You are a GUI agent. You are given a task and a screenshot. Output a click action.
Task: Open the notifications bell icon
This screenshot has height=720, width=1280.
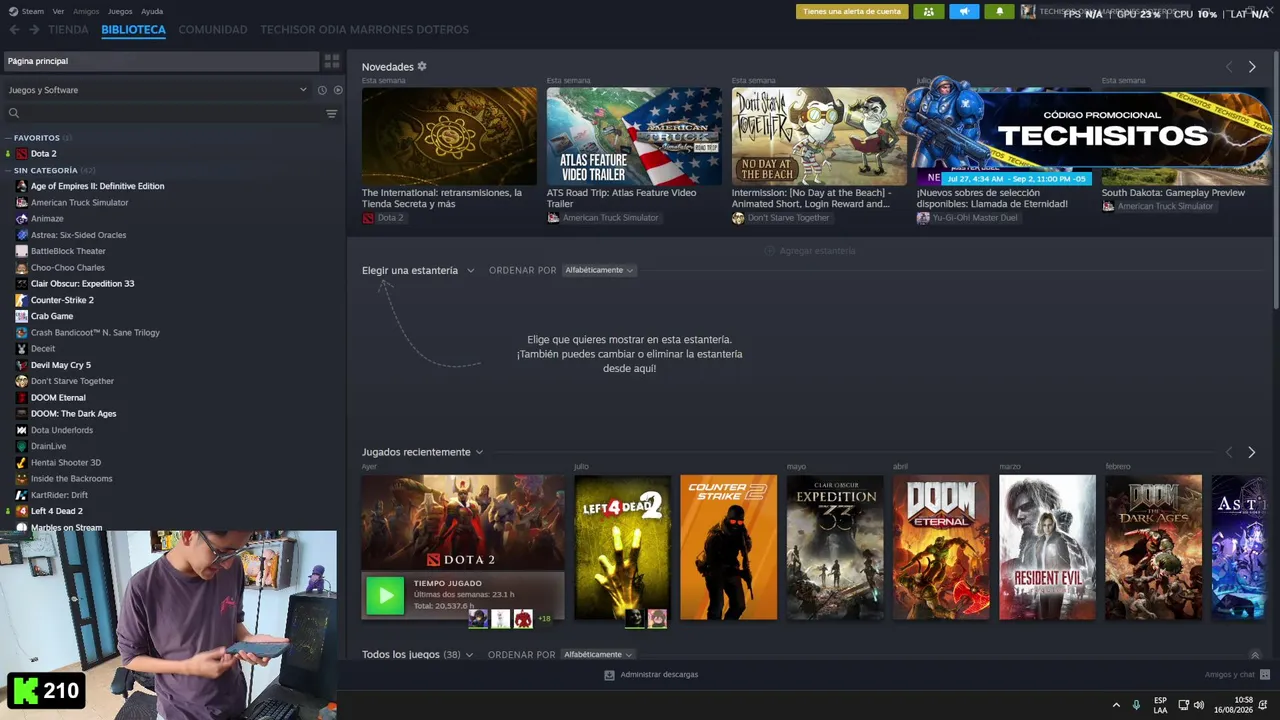1000,12
